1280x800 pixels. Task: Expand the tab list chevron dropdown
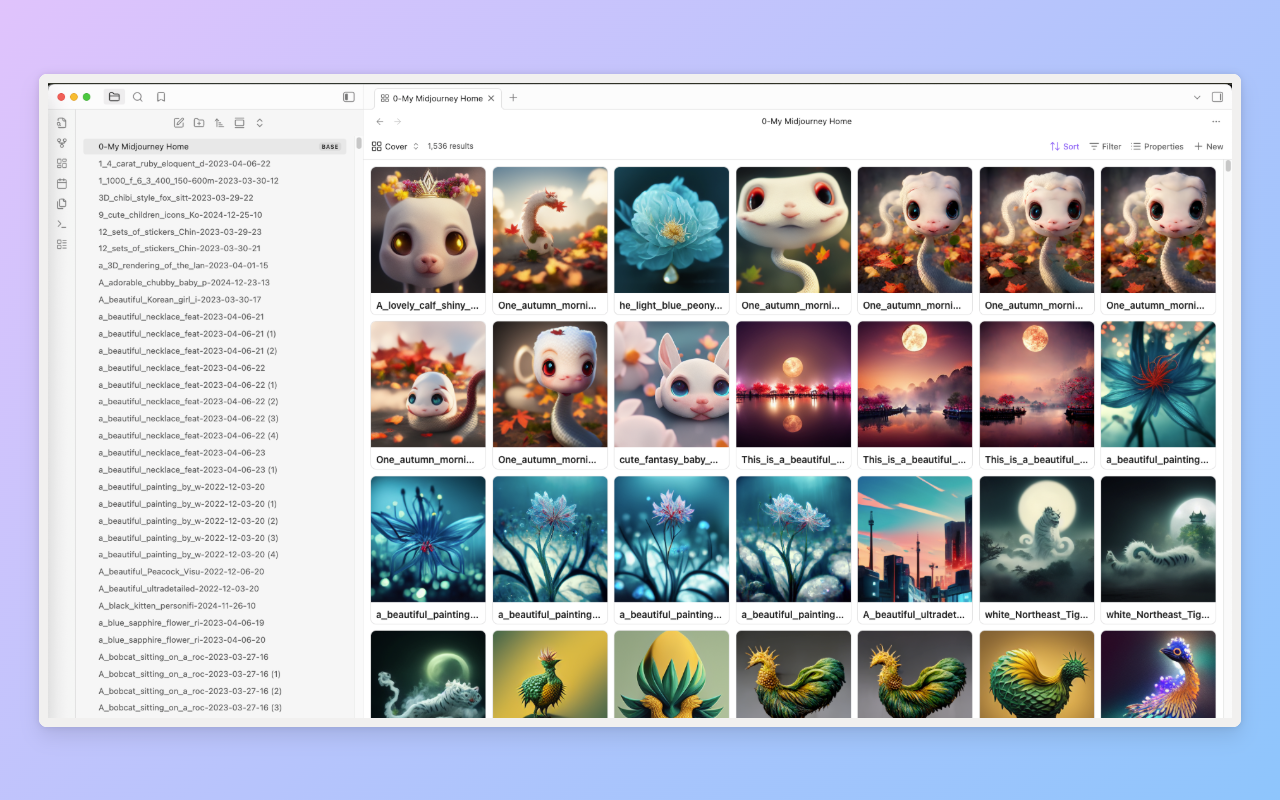1197,97
